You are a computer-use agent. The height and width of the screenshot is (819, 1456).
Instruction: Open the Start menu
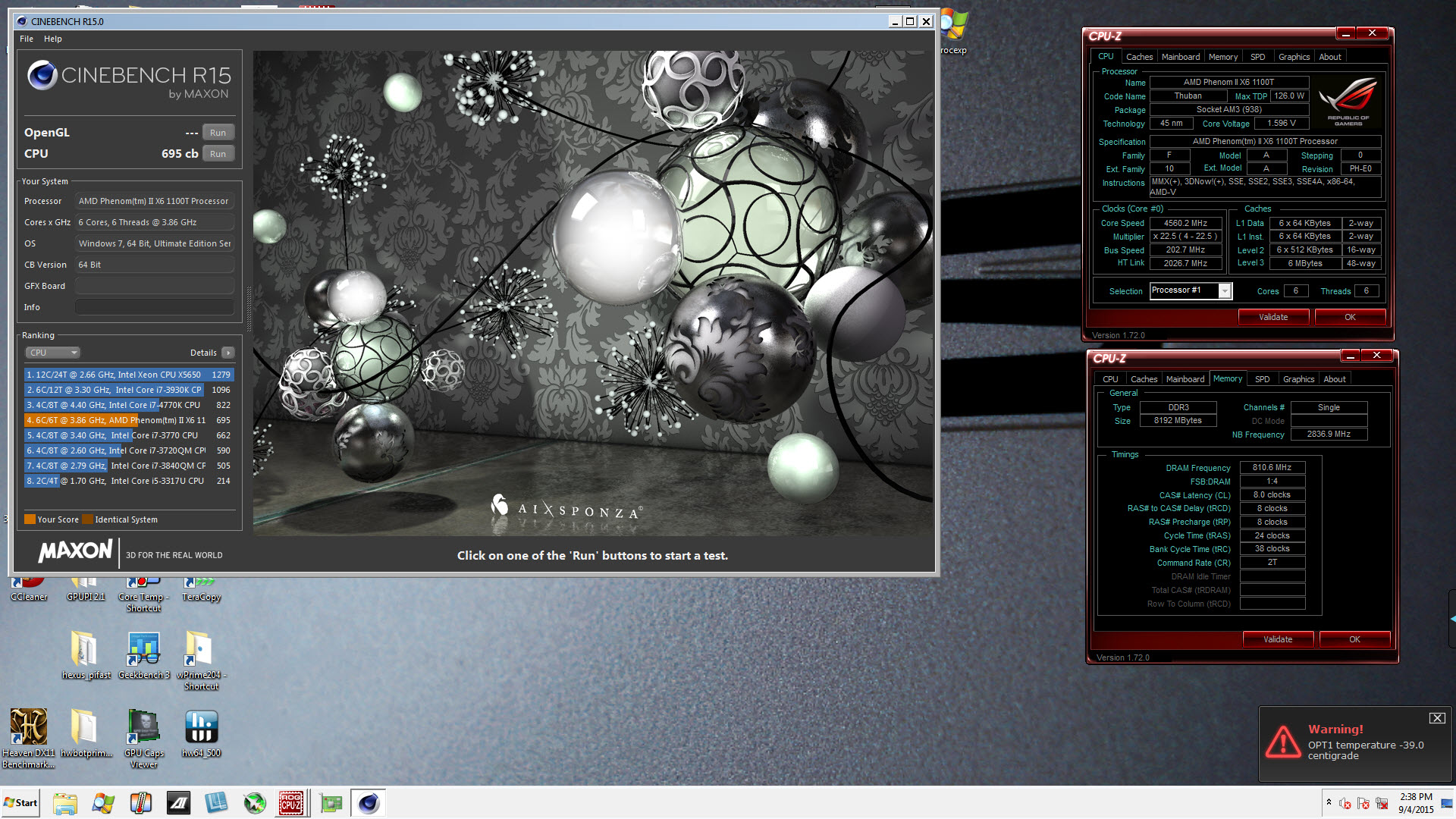coord(21,803)
